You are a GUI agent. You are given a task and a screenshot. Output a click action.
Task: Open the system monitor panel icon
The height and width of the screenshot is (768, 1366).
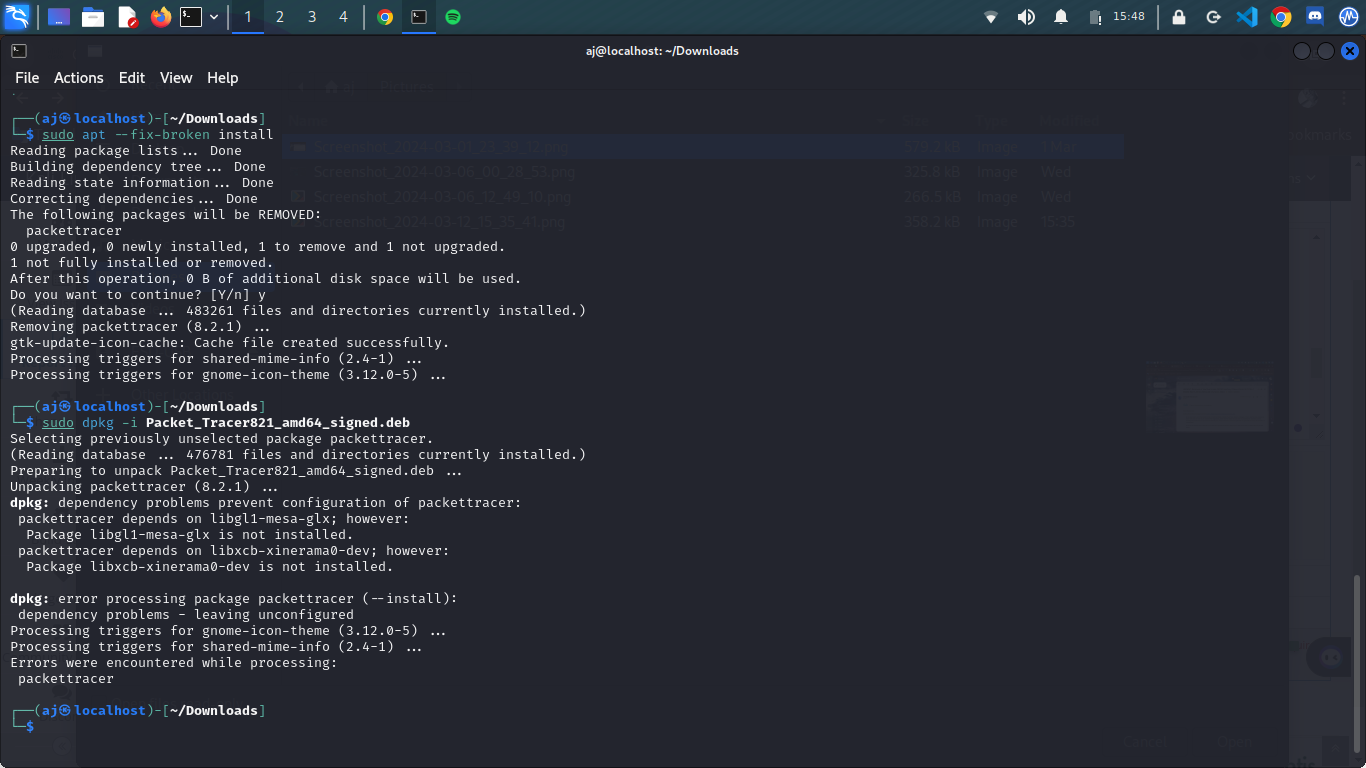coord(1347,17)
